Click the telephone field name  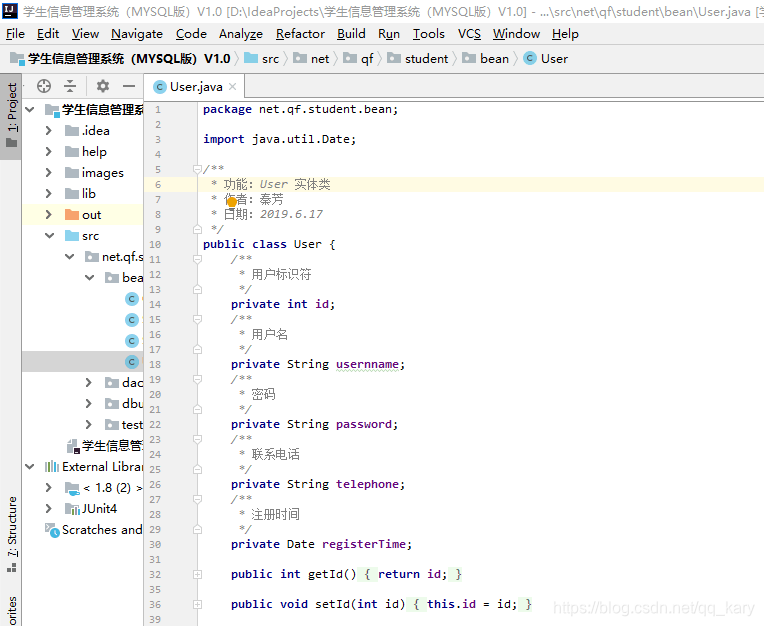pos(367,484)
